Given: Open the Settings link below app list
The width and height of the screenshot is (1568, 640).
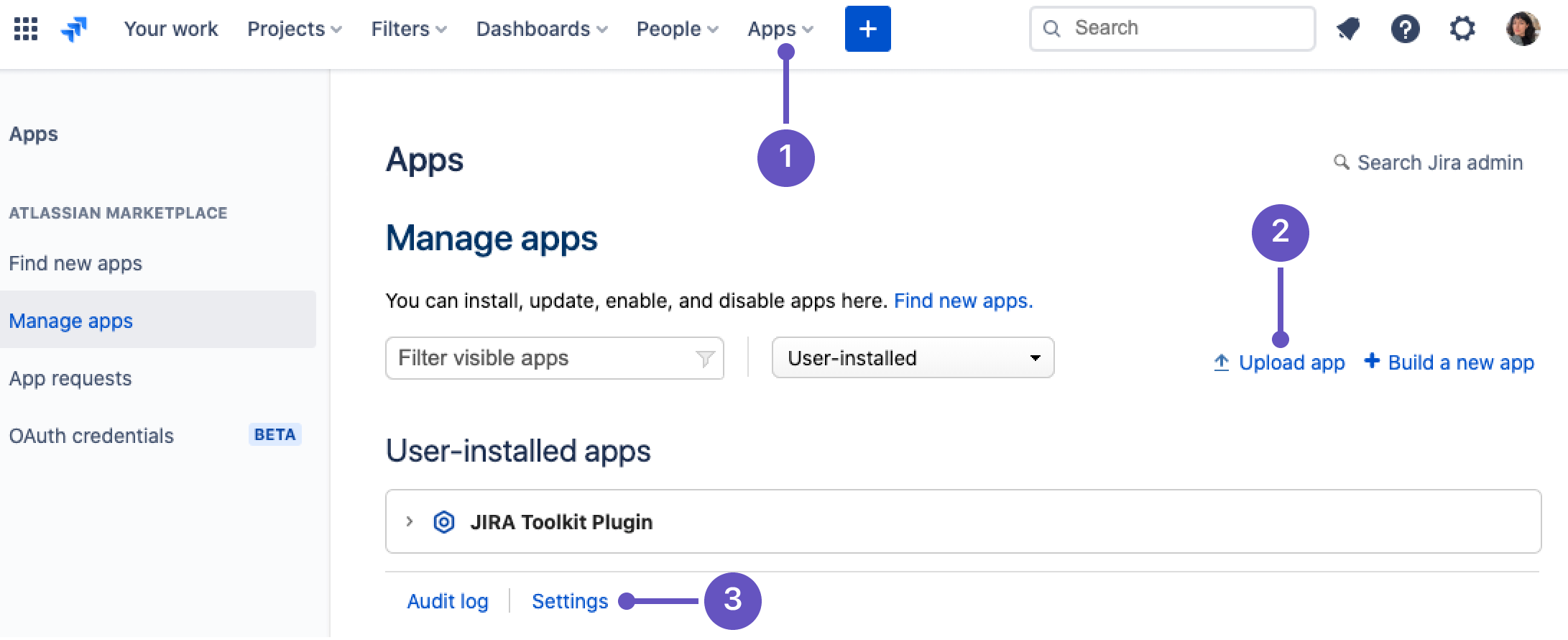Looking at the screenshot, I should click(x=570, y=601).
